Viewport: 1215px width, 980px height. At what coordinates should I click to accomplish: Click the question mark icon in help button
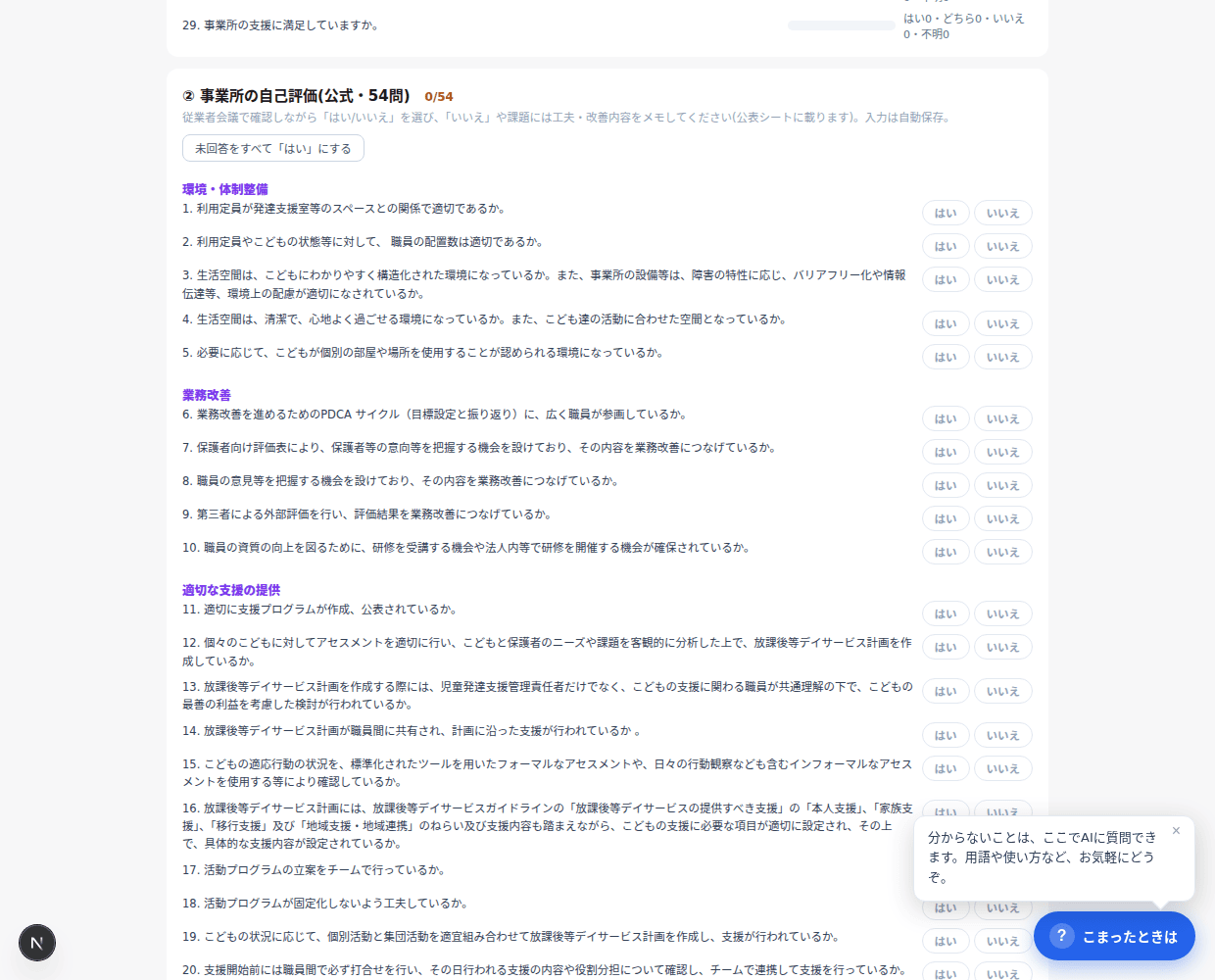tap(1061, 936)
